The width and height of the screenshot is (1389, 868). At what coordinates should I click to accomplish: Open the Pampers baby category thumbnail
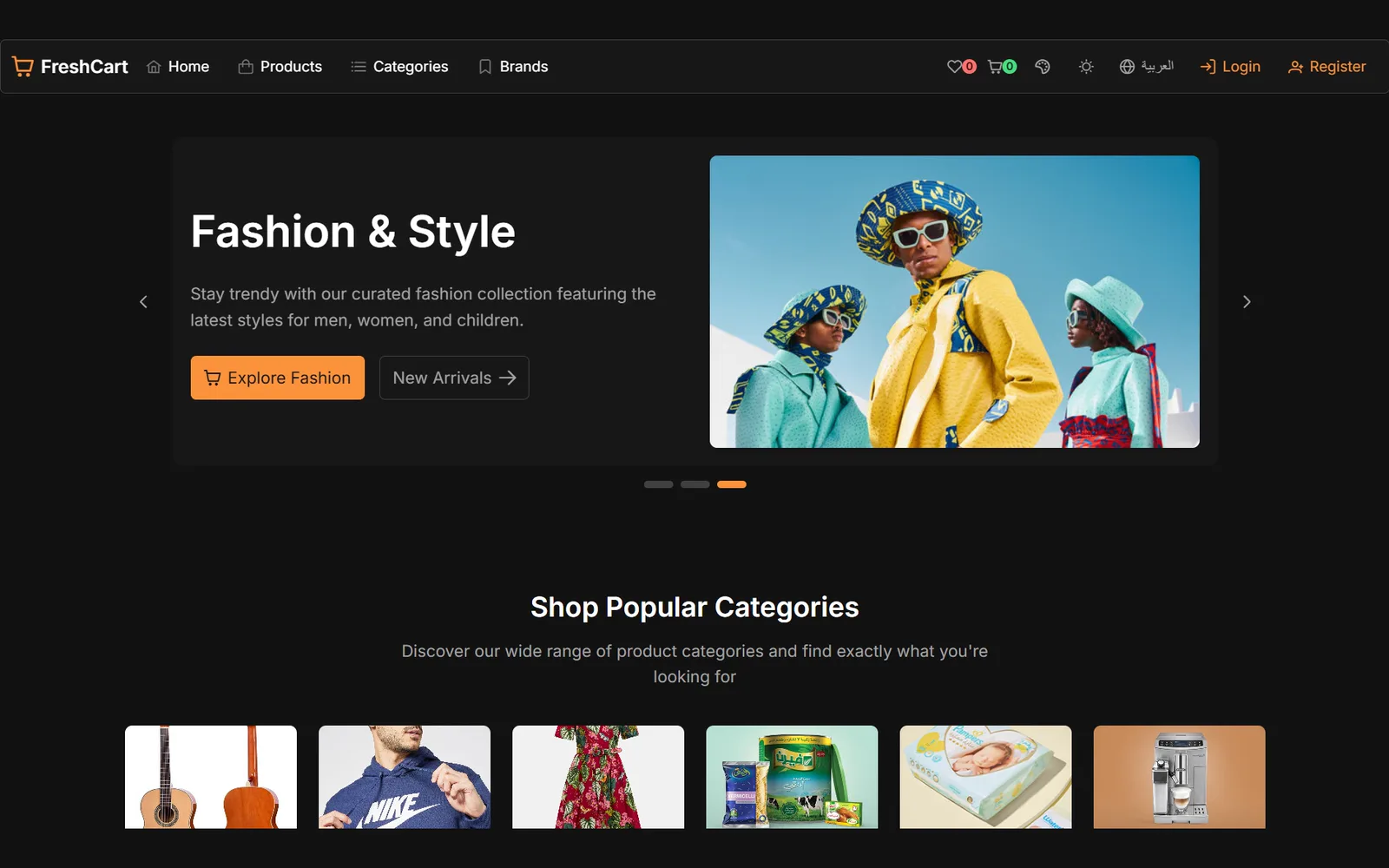985,777
